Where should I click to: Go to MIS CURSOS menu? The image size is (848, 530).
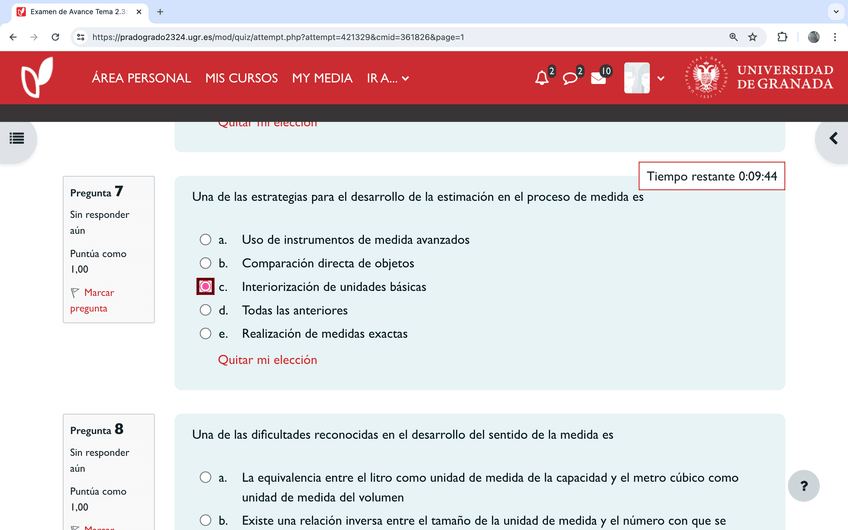point(241,78)
